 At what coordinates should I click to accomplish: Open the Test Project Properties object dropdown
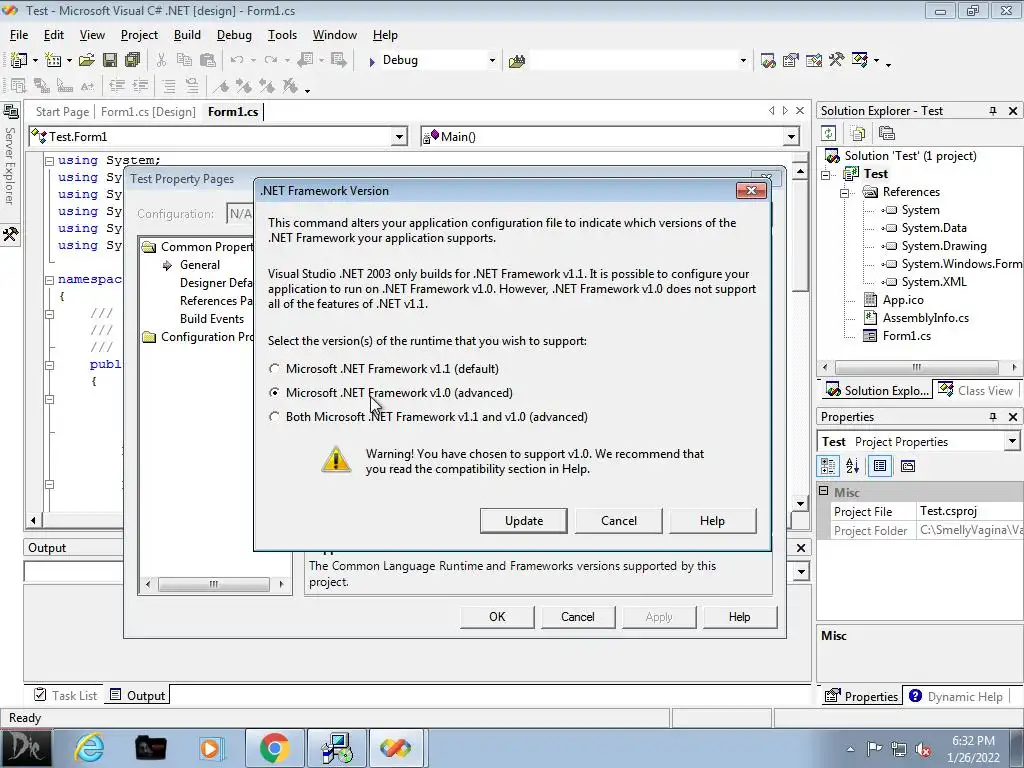[x=1012, y=441]
